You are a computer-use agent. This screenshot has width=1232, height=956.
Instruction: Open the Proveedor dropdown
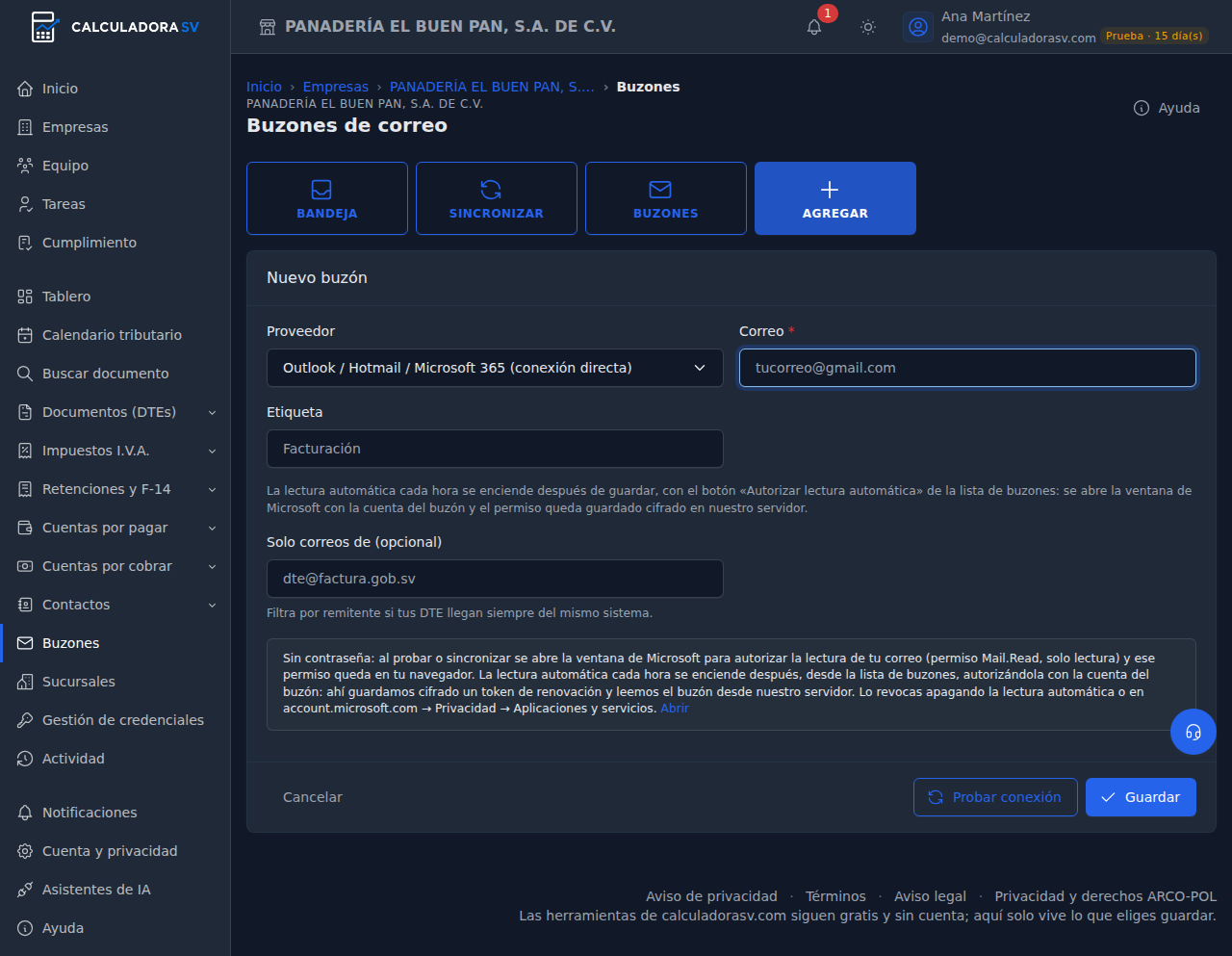coord(495,368)
